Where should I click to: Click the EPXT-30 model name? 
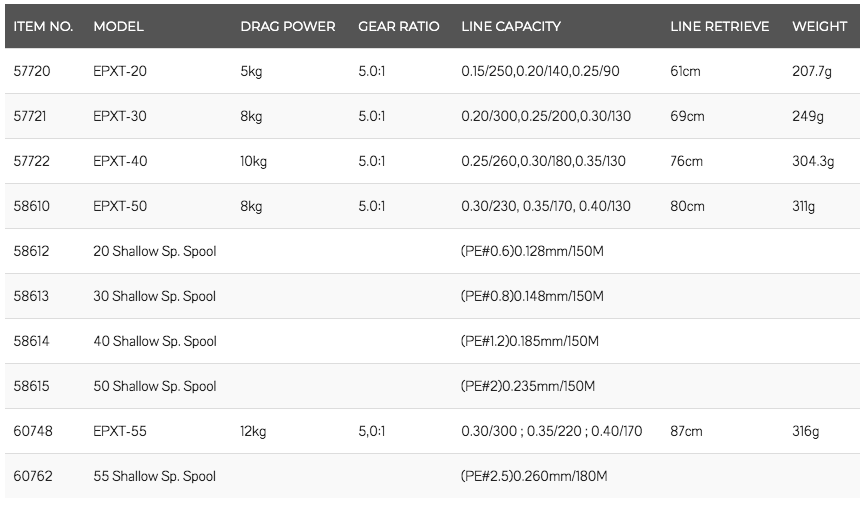tap(120, 116)
